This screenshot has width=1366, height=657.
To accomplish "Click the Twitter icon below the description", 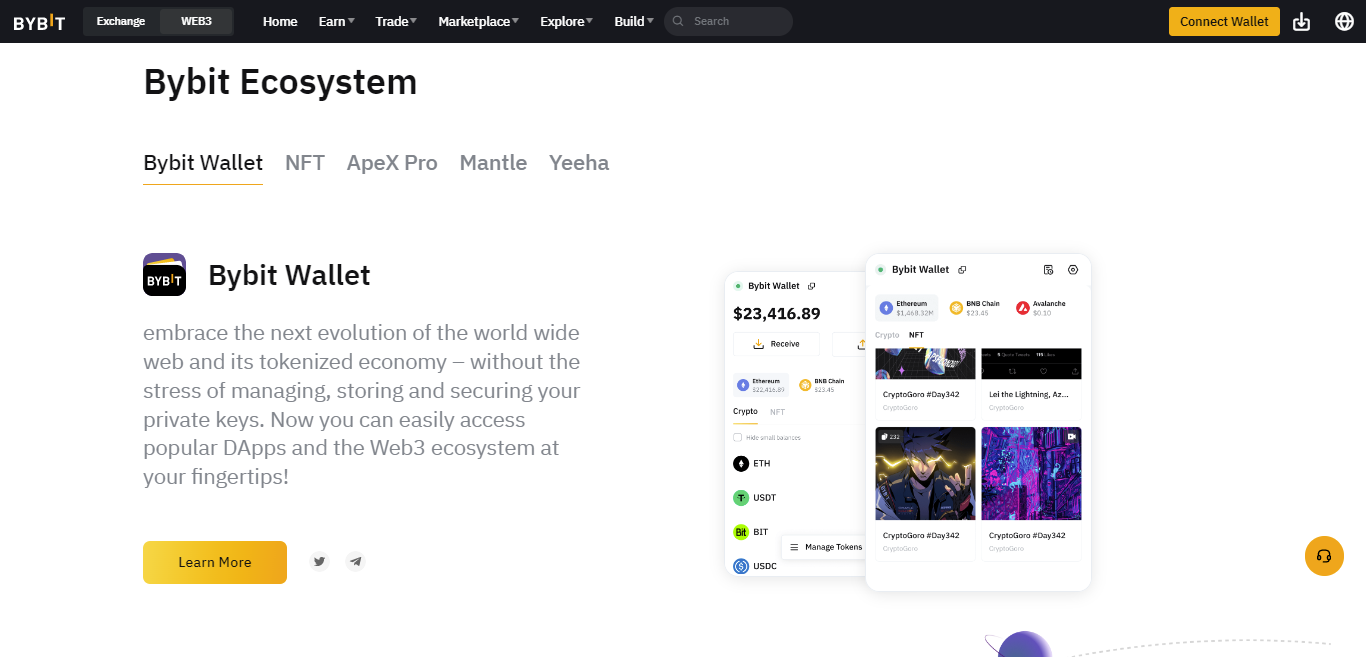I will click(x=319, y=561).
